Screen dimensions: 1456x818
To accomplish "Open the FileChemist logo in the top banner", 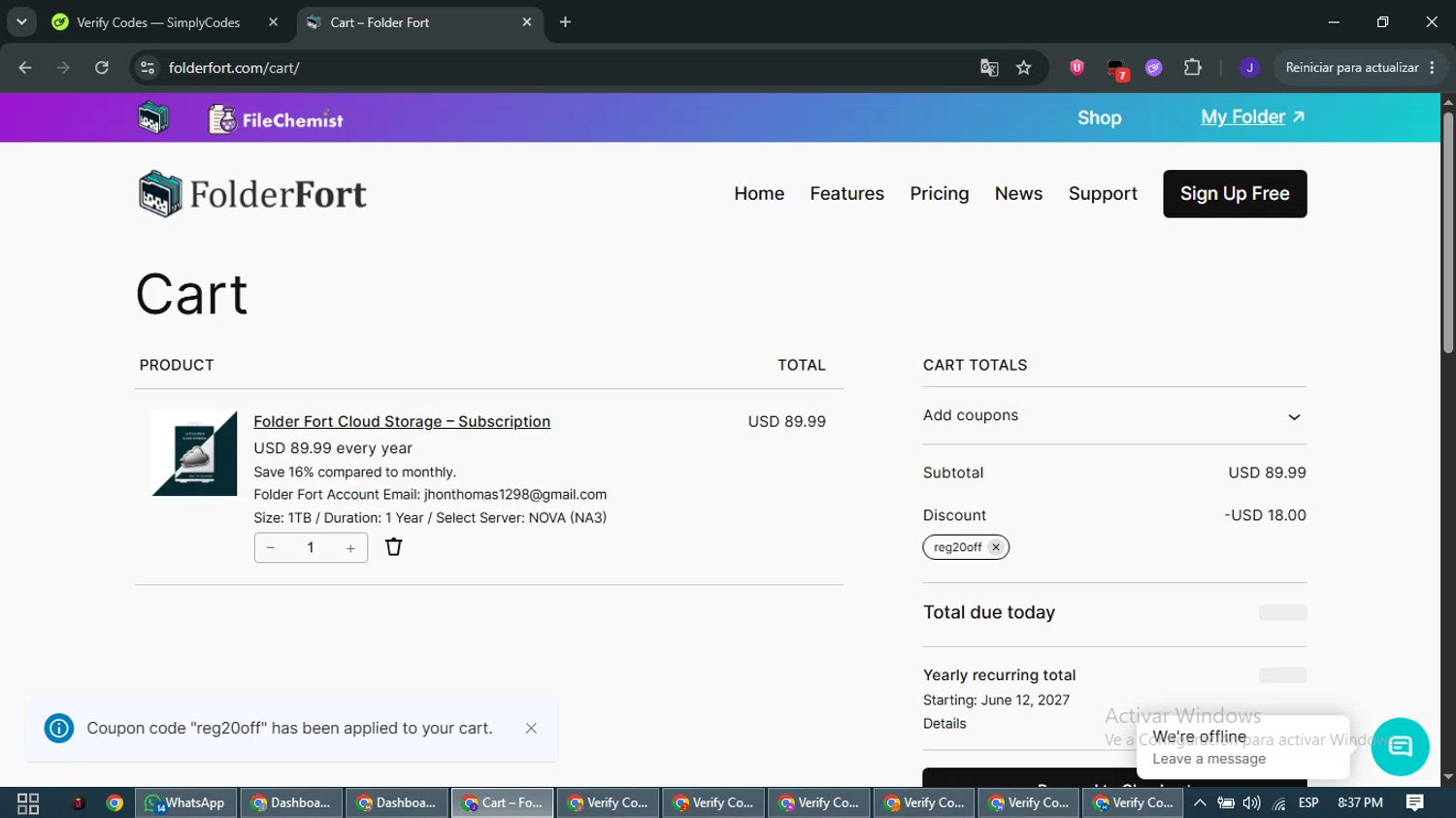I will pos(276,119).
